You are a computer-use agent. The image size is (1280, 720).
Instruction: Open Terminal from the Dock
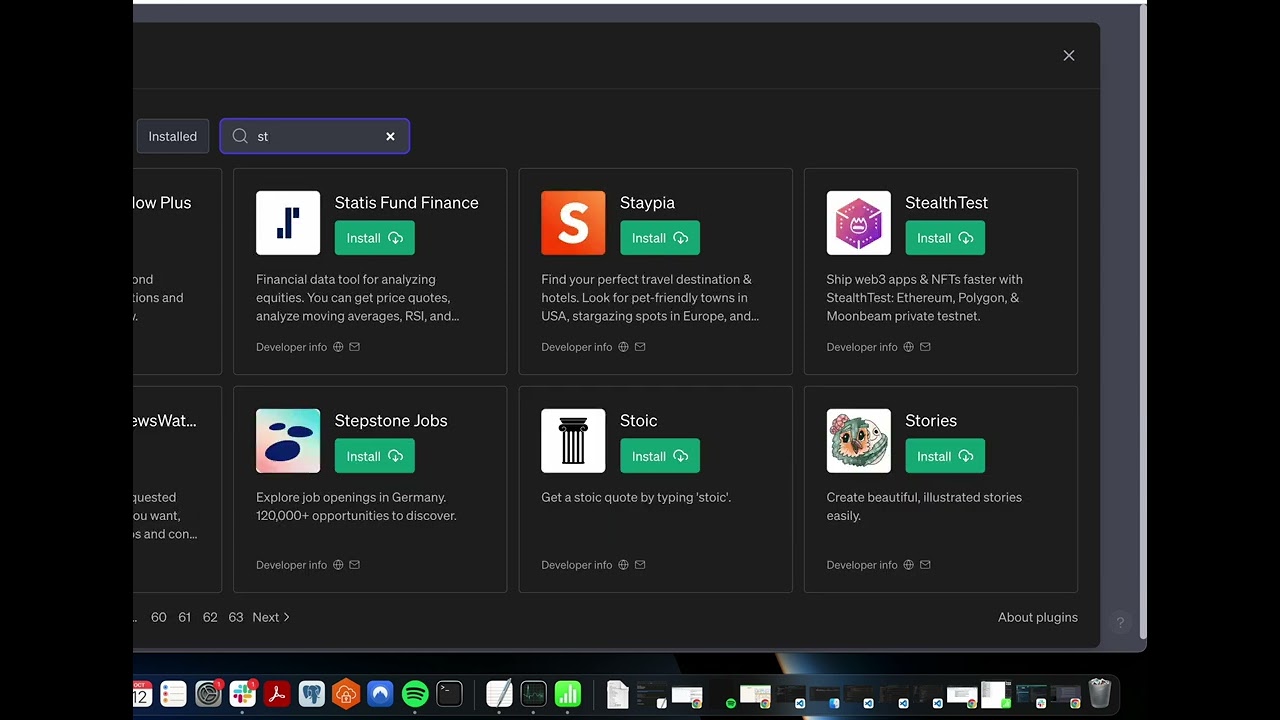450,693
